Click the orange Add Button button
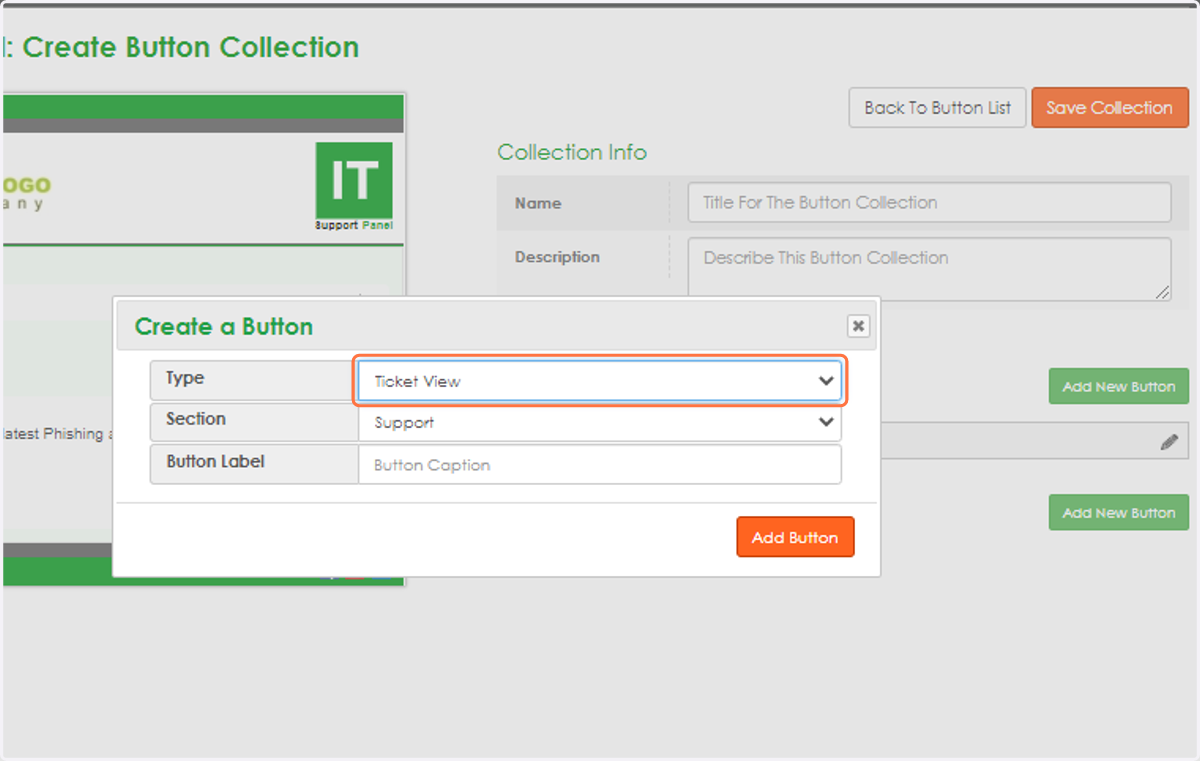Viewport: 1200px width, 761px height. point(795,537)
